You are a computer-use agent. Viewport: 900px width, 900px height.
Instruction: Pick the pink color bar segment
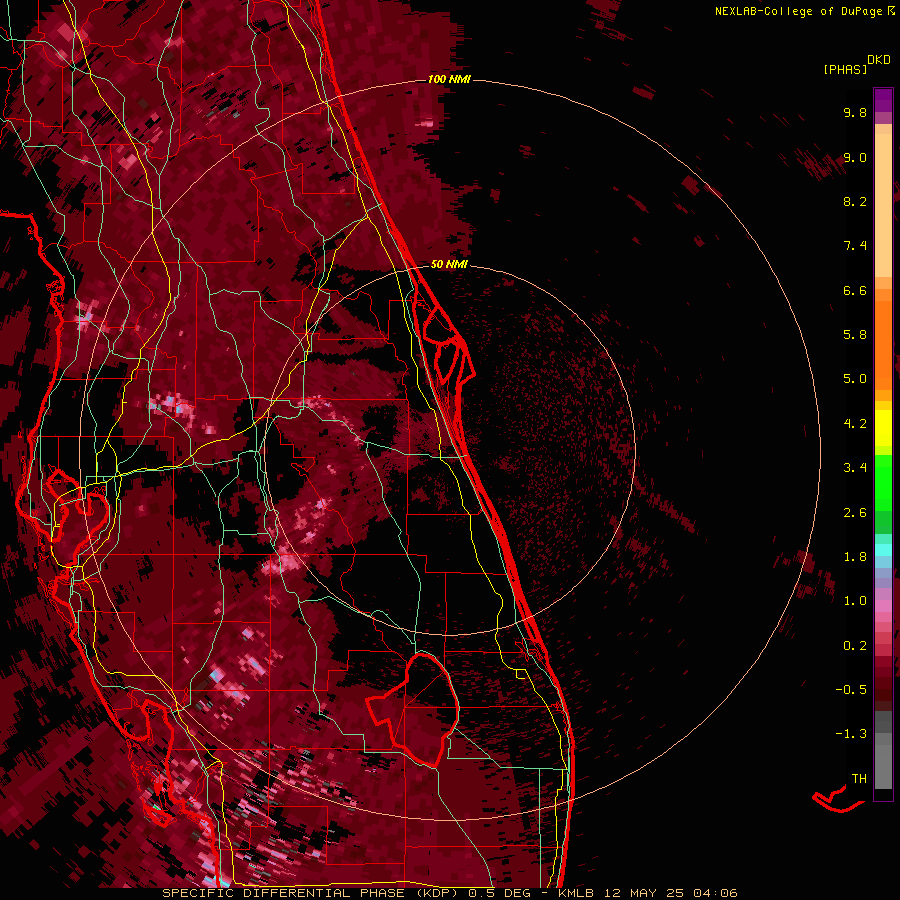[x=883, y=606]
